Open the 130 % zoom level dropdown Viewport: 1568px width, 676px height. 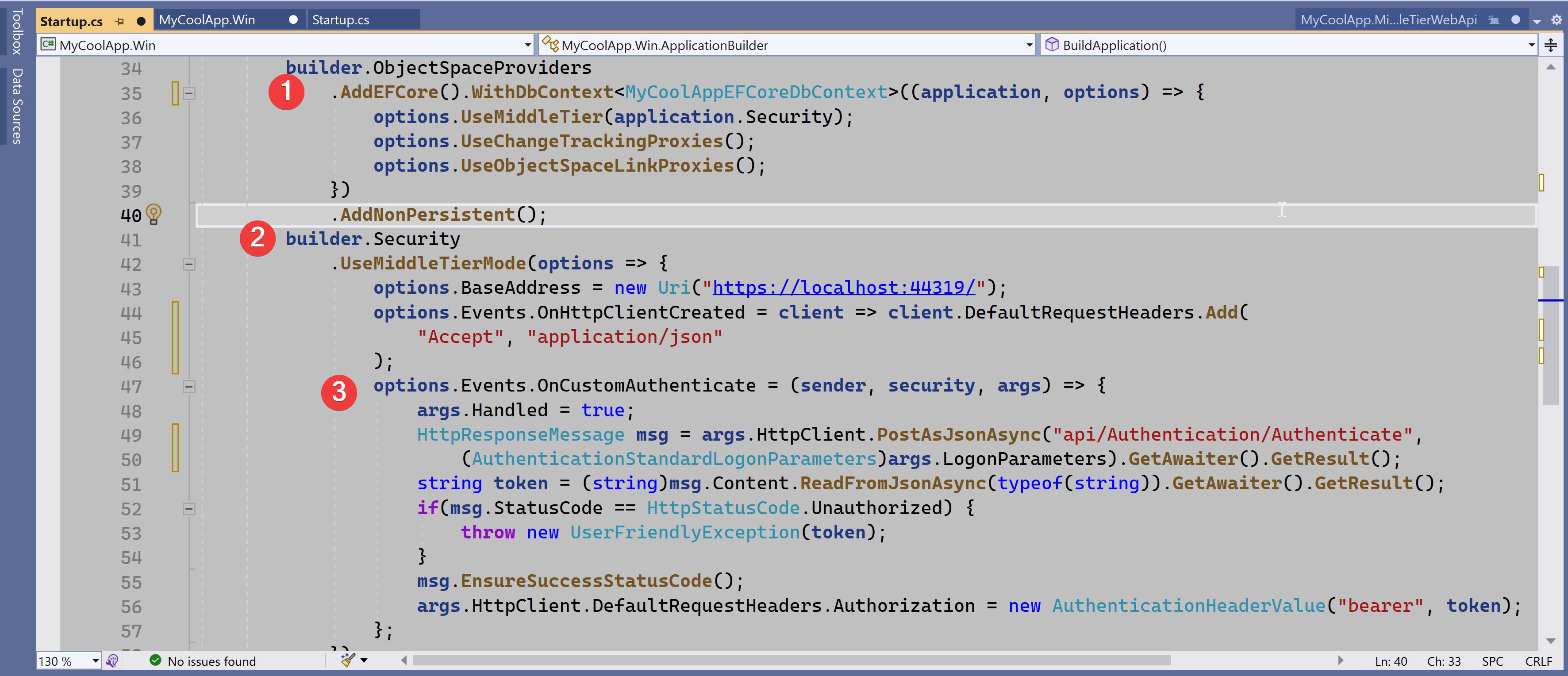point(95,661)
